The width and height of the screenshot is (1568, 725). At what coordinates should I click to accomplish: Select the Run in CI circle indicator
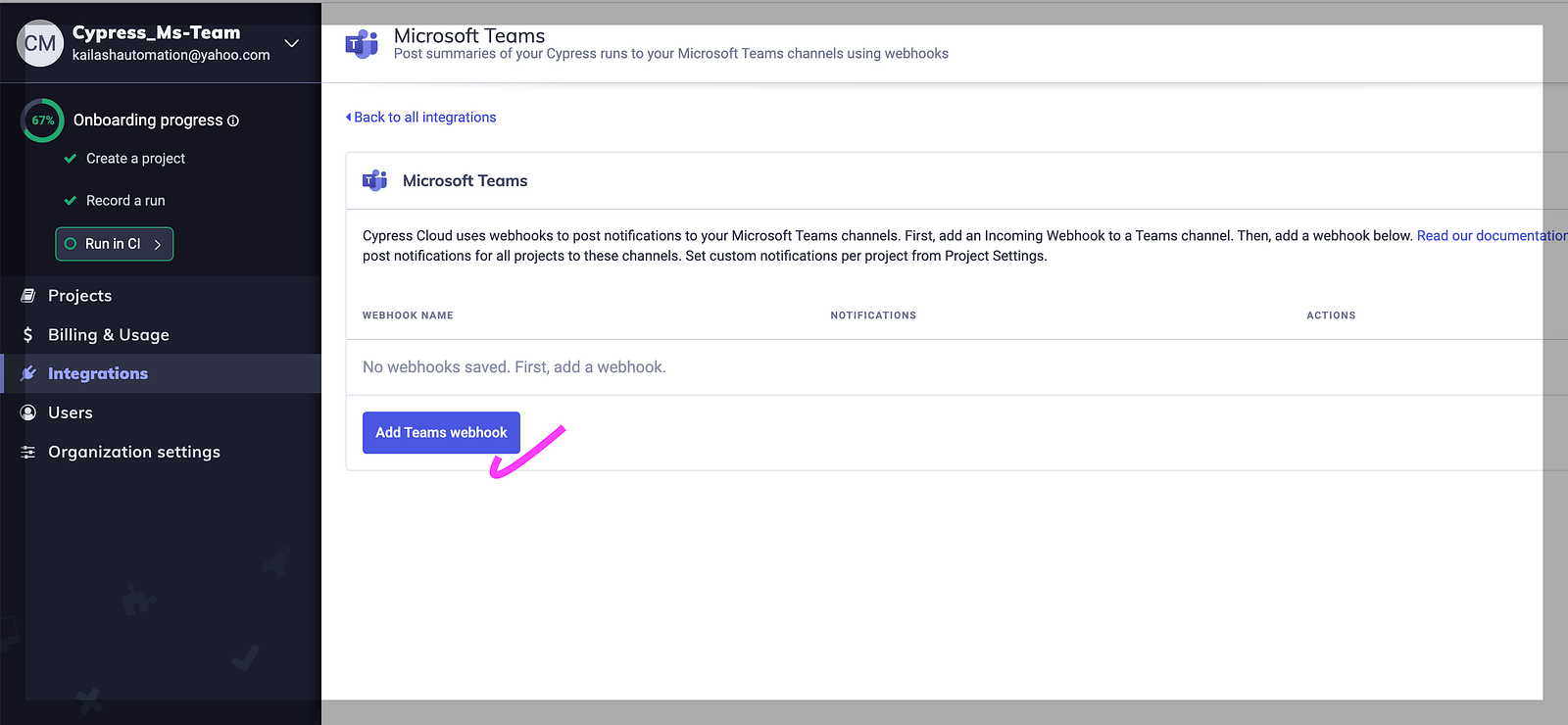[x=71, y=244]
